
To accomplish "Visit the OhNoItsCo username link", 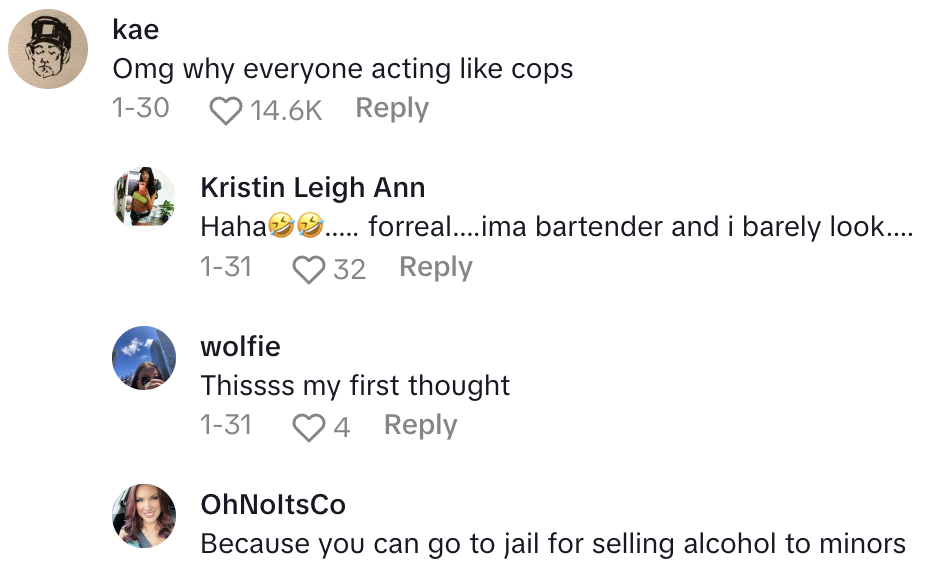I will coord(273,505).
